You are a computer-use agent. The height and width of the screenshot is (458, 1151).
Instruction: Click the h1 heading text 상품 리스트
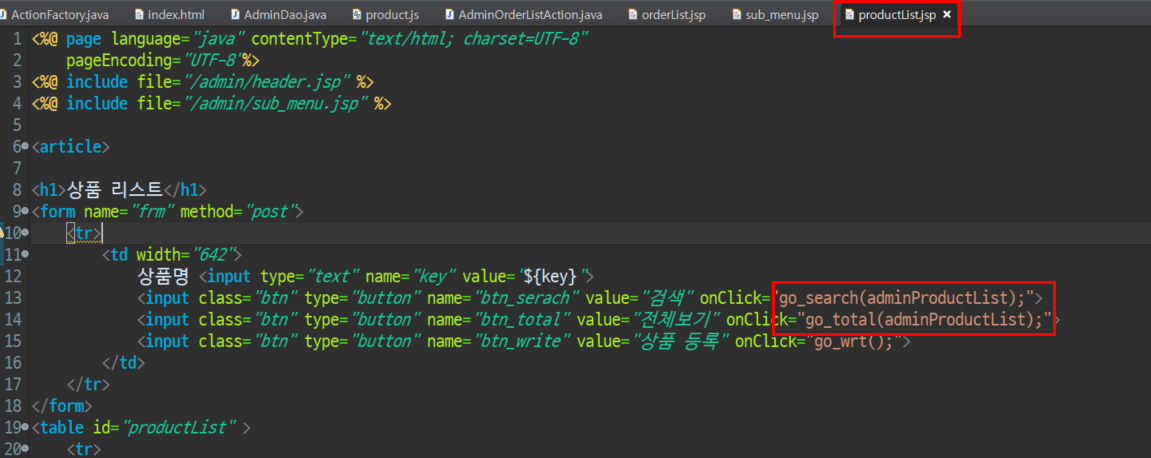(x=114, y=190)
